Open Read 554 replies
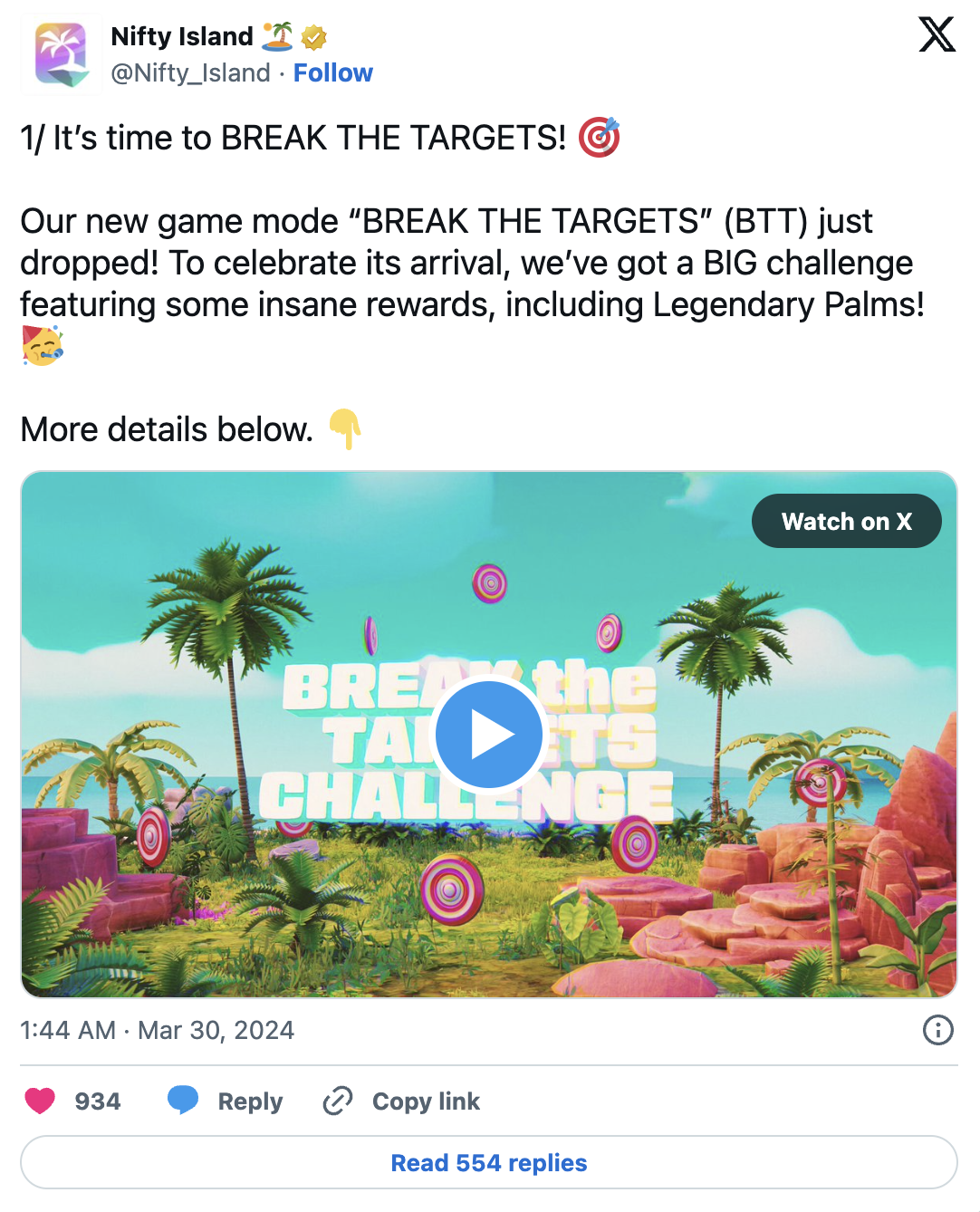 pyautogui.click(x=489, y=1162)
